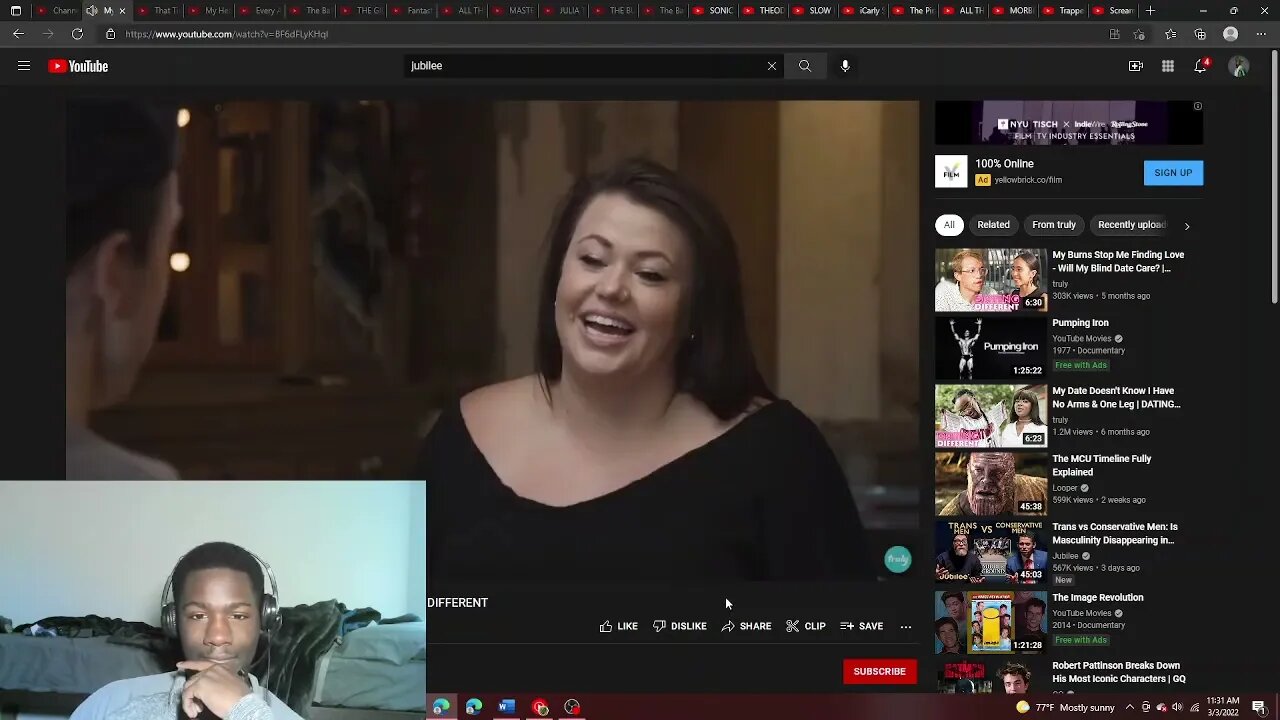Open the Create video icon
Screen dimensions: 1280x720
pyautogui.click(x=1136, y=66)
